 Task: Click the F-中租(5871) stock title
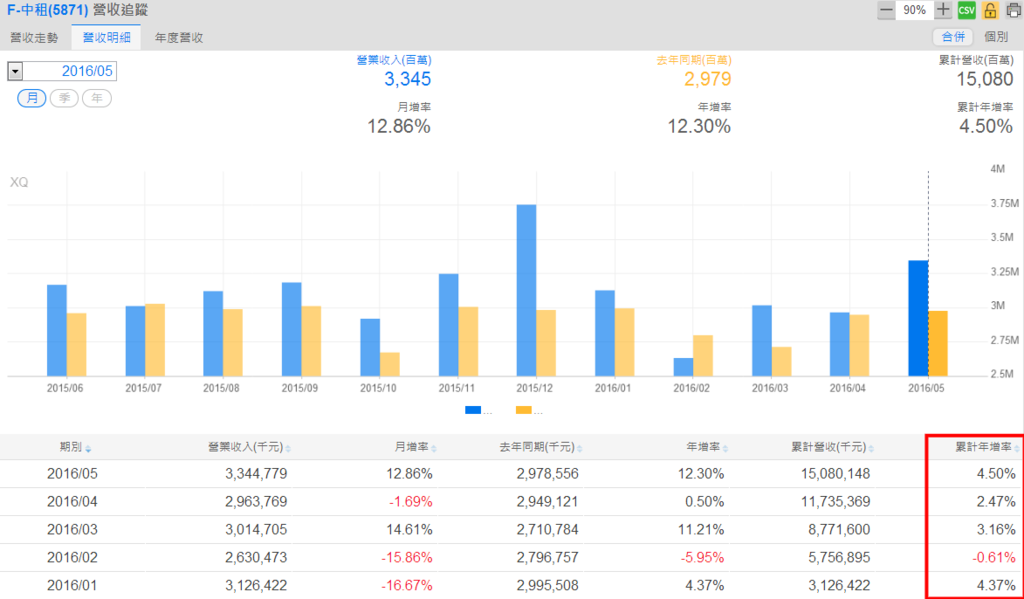tap(47, 10)
